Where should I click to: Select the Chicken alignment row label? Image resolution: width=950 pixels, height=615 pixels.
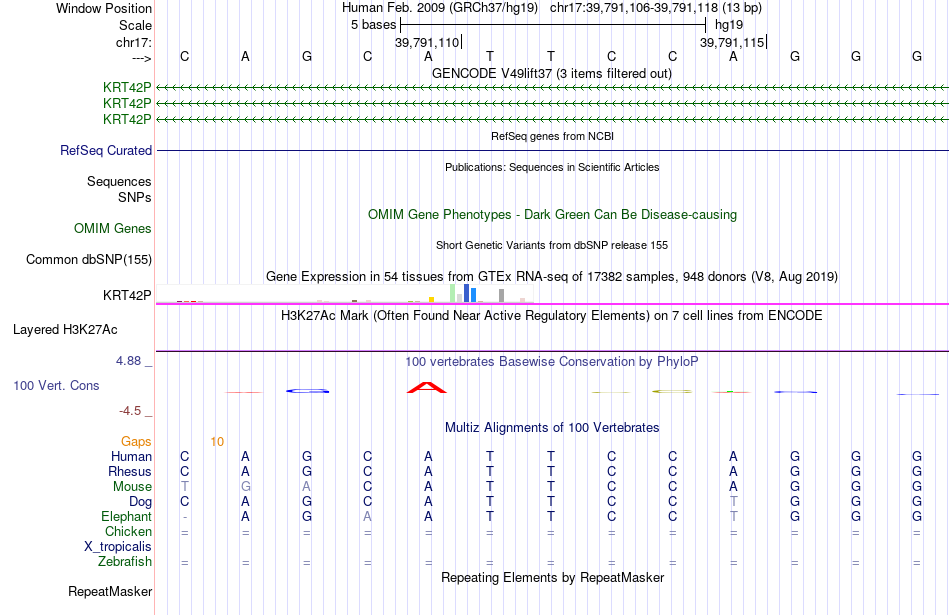128,531
